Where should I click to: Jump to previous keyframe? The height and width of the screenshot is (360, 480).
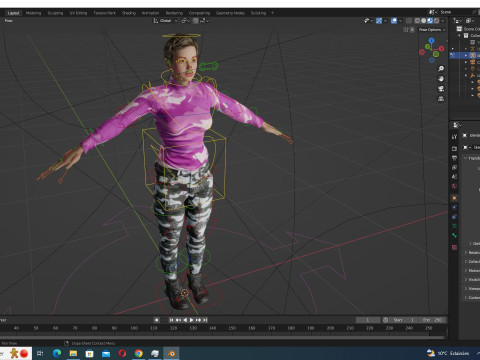pyautogui.click(x=178, y=320)
